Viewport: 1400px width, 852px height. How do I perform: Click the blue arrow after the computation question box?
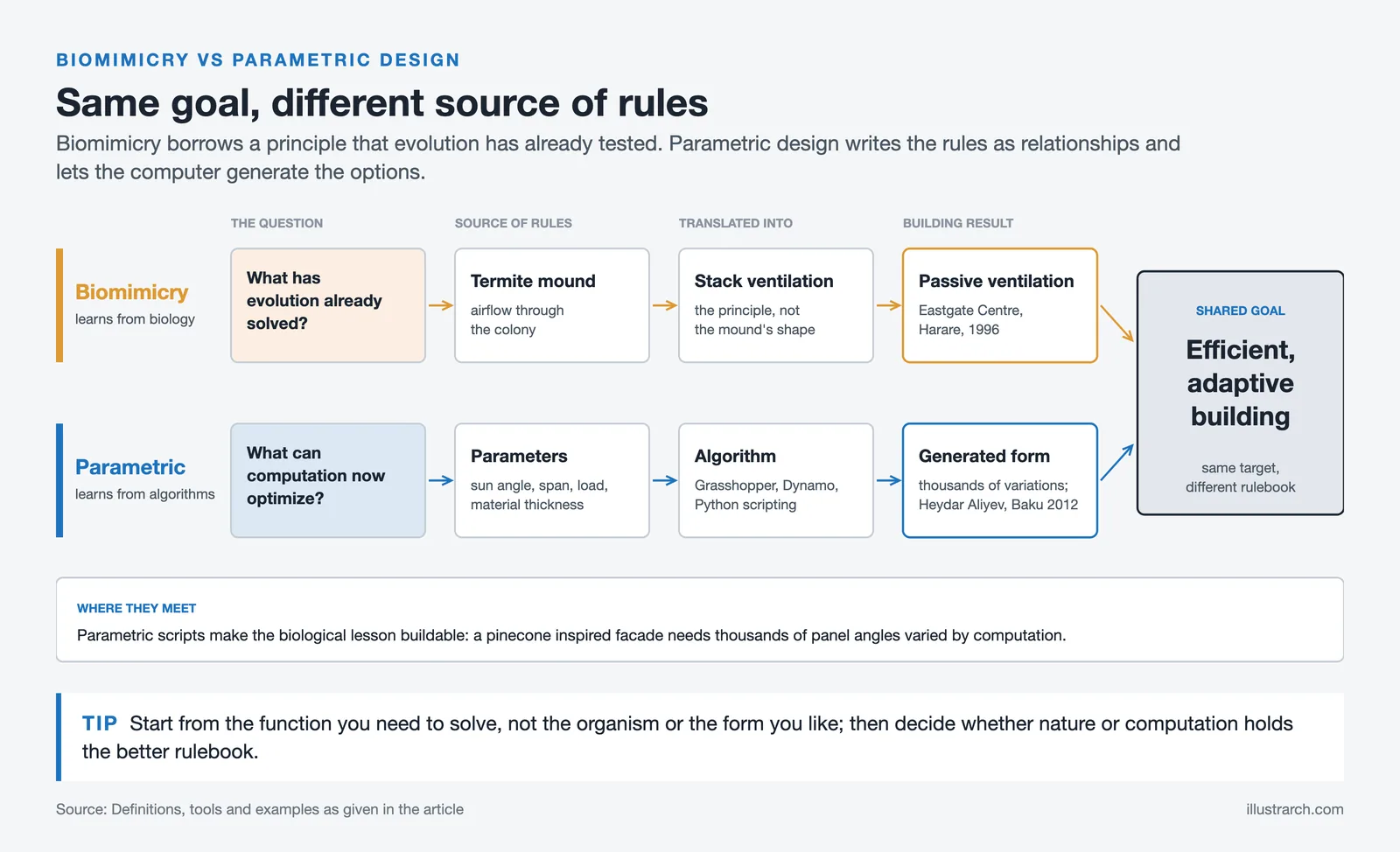click(441, 480)
